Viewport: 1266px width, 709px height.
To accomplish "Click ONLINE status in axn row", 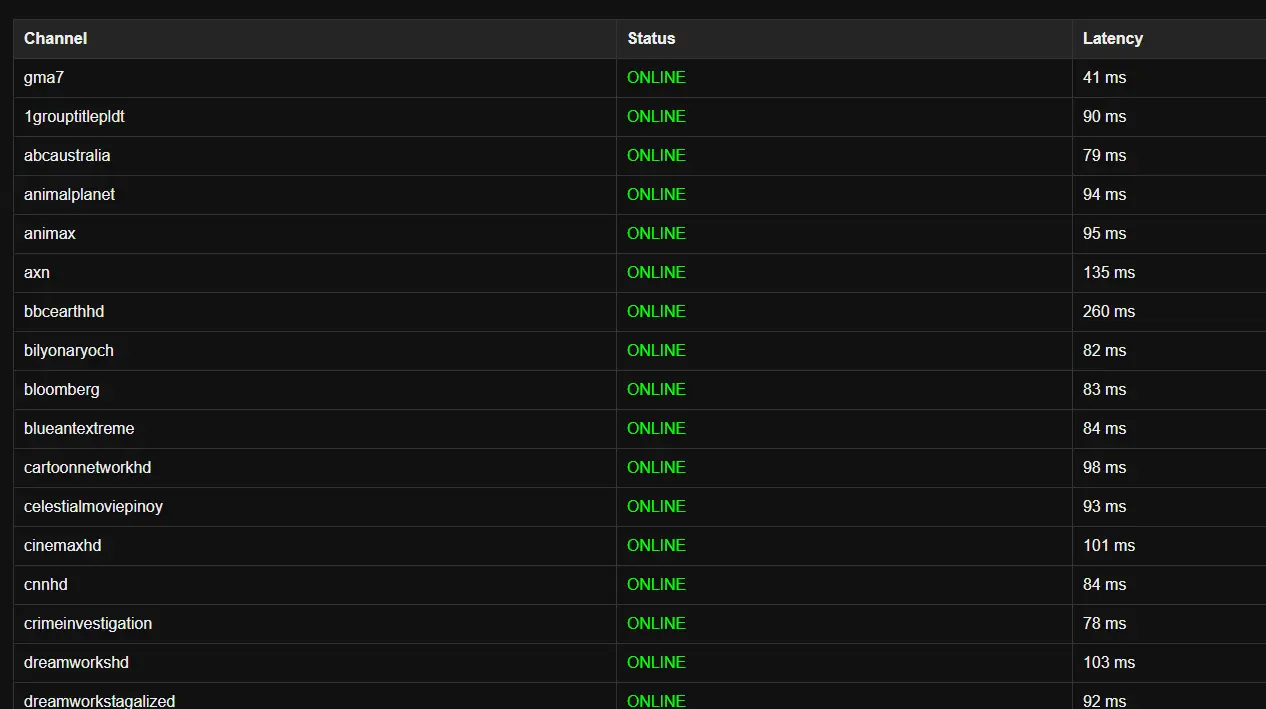I will [656, 272].
